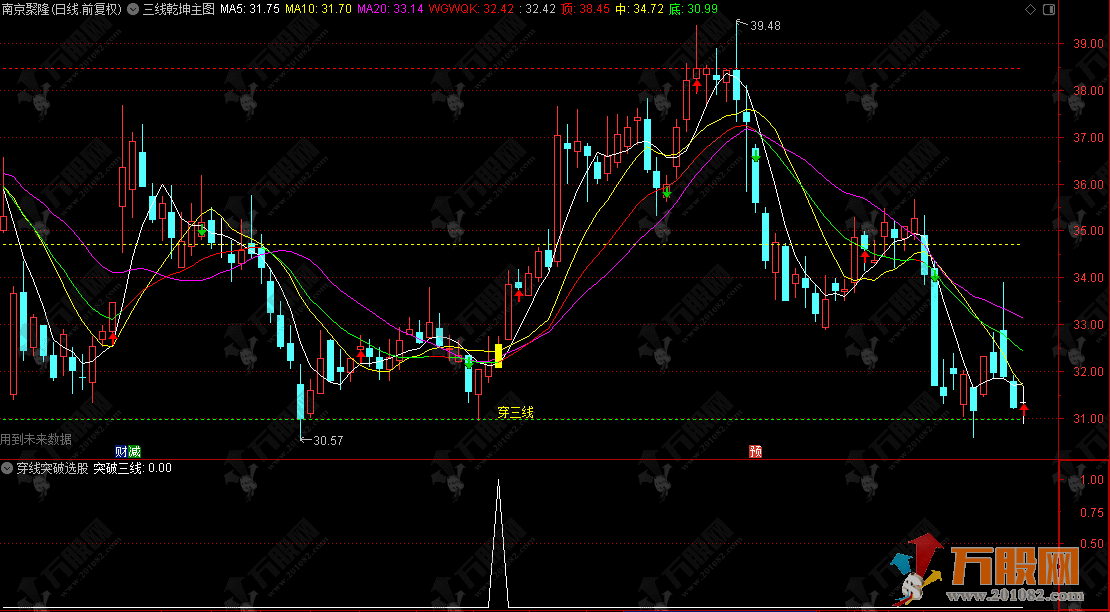Viewport: 1110px width, 612px height.
Task: Select the 三线乾坤主图 indicator name
Action: point(178,9)
